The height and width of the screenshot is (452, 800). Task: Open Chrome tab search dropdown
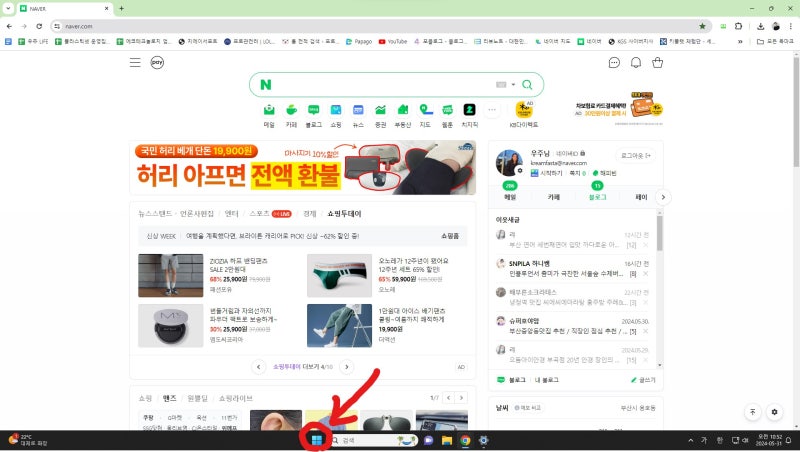point(8,9)
